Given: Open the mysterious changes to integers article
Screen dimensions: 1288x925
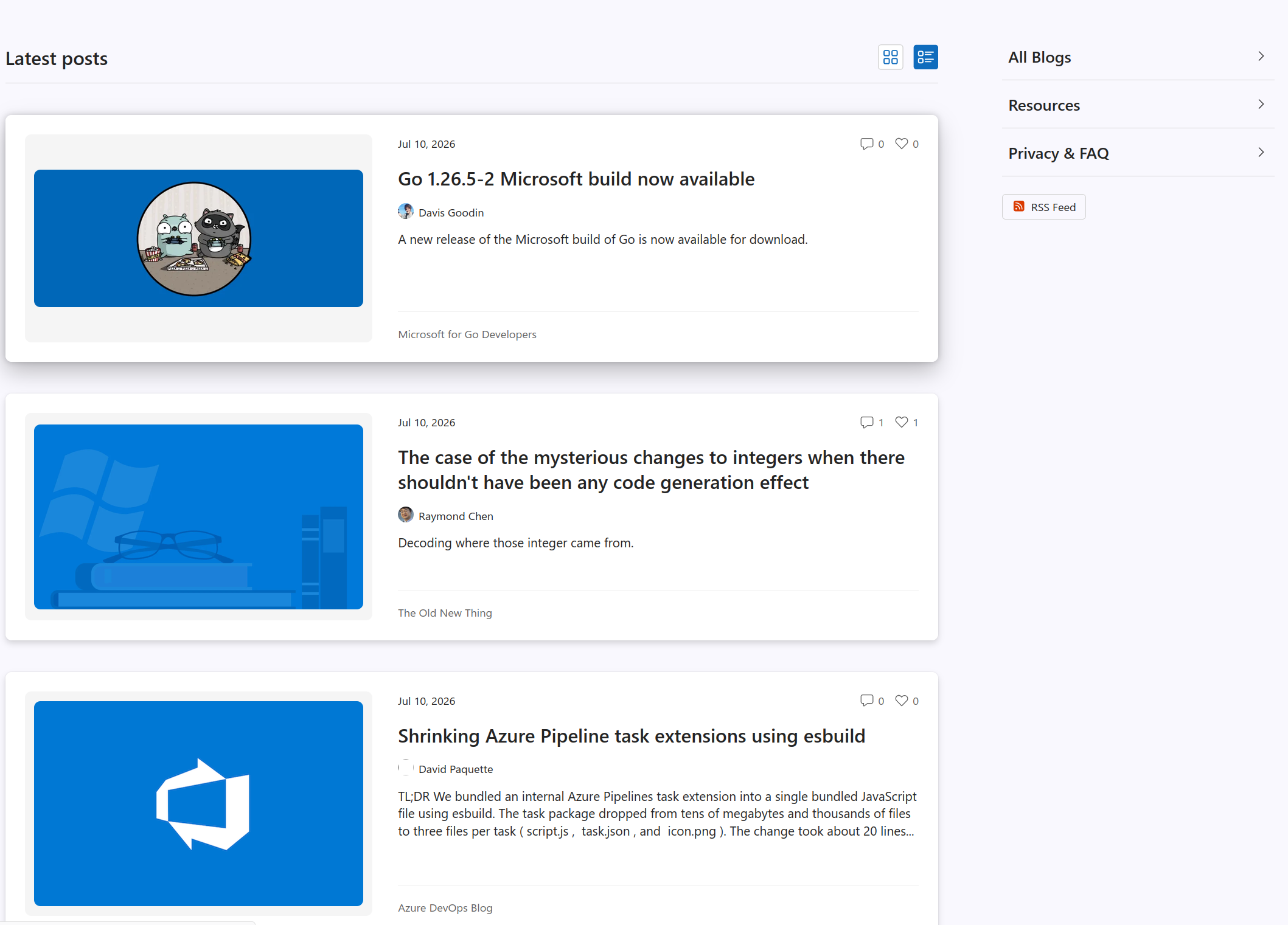Looking at the screenshot, I should tap(651, 470).
